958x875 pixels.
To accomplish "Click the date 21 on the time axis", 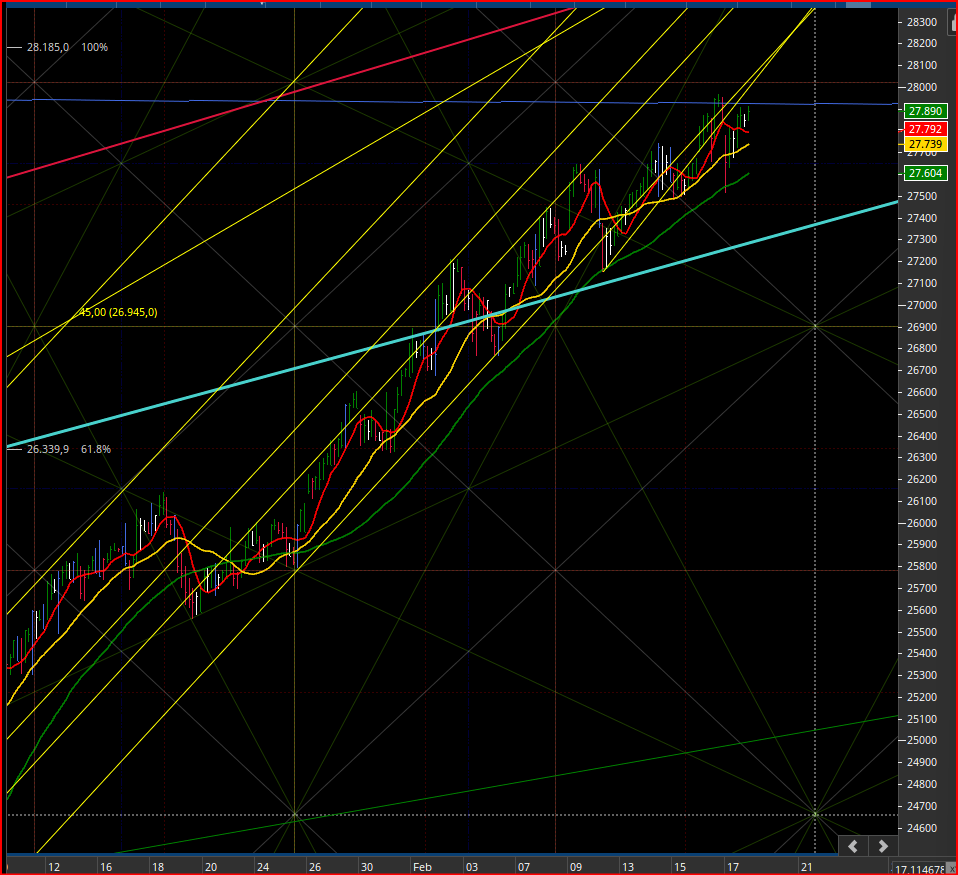I will point(806,867).
